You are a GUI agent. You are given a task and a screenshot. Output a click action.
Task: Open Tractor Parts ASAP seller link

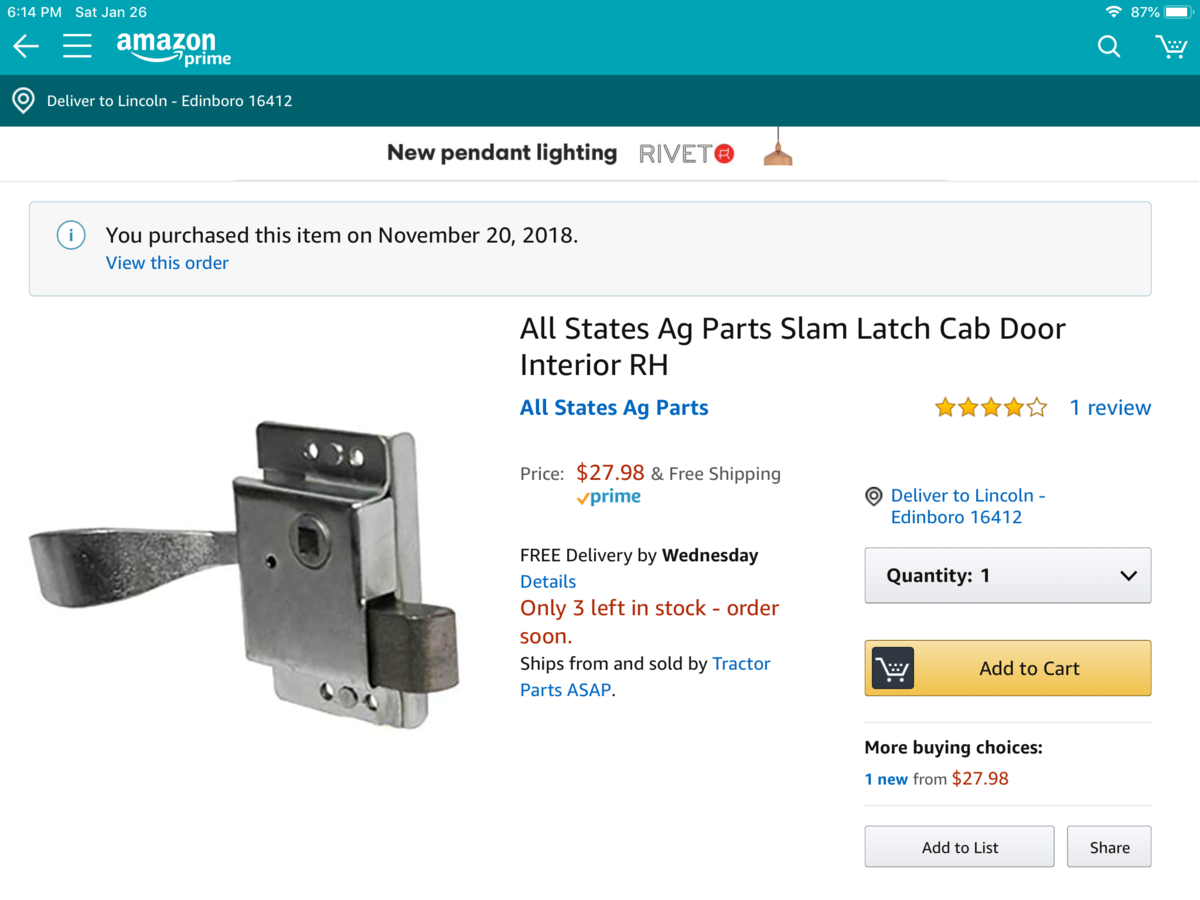coord(740,664)
